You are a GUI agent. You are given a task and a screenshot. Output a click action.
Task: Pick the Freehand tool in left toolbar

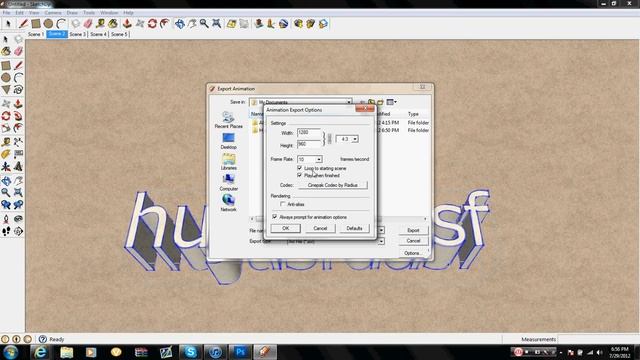coord(18,90)
